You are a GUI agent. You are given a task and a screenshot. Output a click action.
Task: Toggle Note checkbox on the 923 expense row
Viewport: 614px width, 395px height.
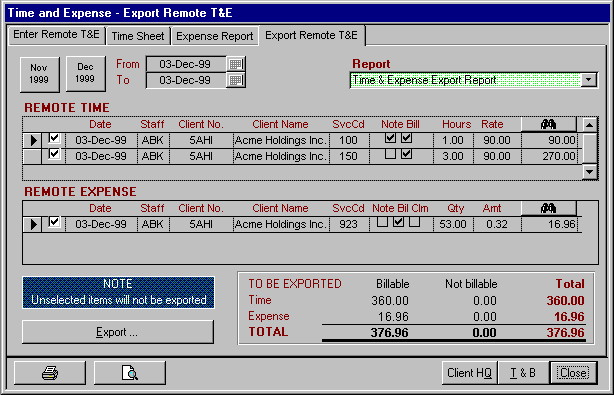pyautogui.click(x=382, y=222)
